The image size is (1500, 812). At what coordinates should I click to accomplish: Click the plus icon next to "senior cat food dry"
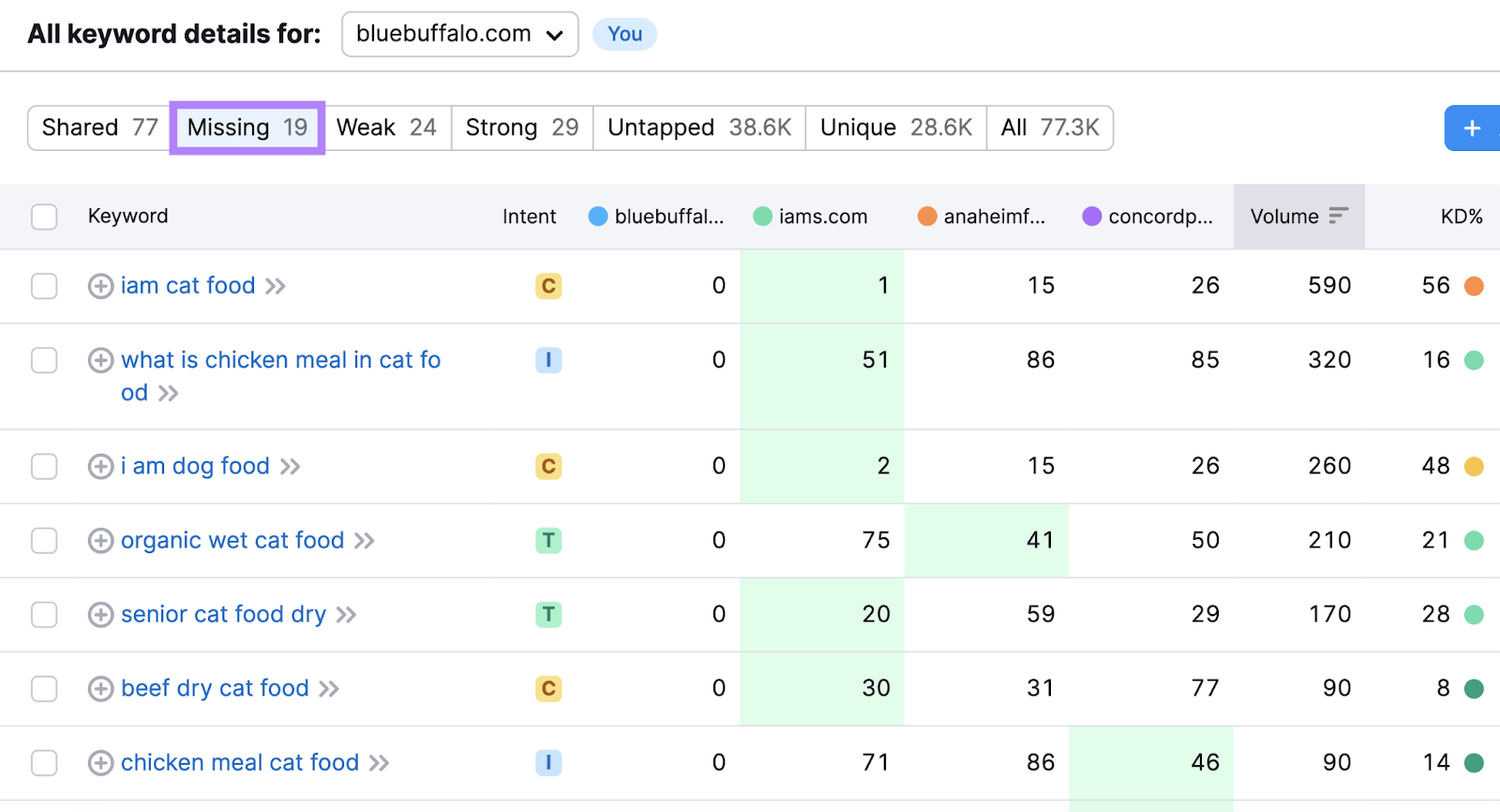click(x=100, y=614)
